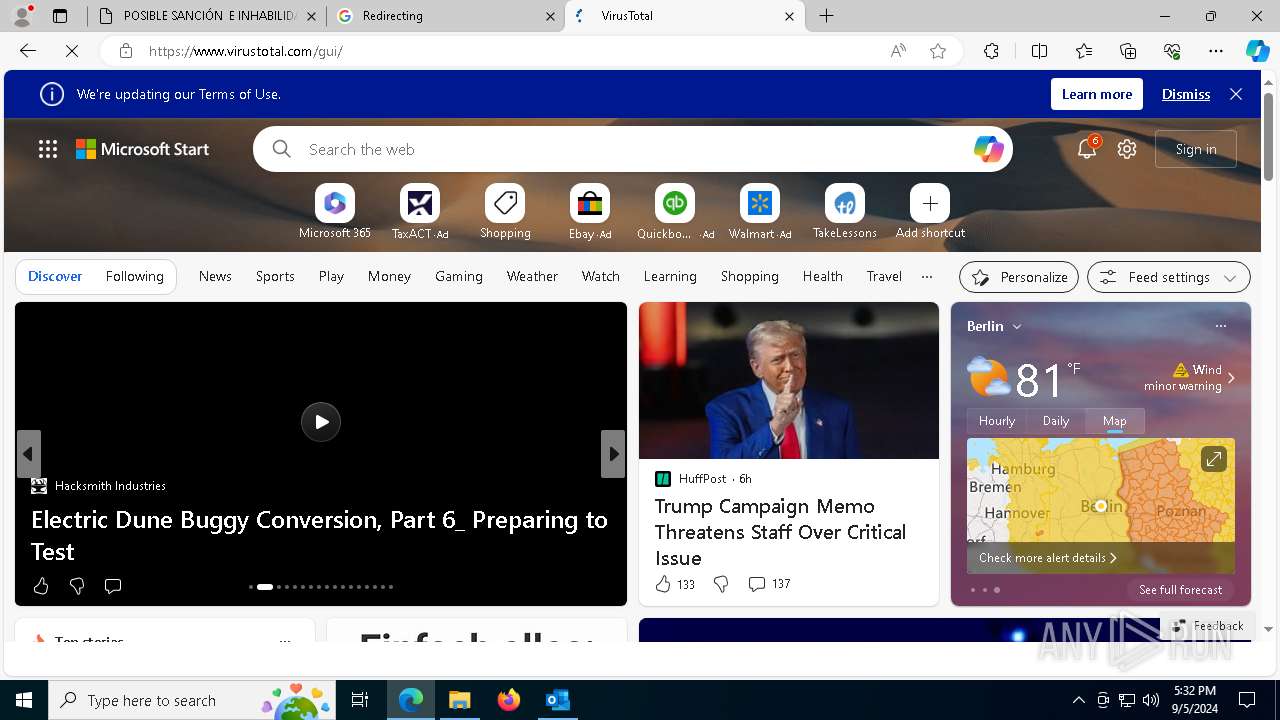1280x720 pixels.
Task: Stop loading the page
Action: 71,51
